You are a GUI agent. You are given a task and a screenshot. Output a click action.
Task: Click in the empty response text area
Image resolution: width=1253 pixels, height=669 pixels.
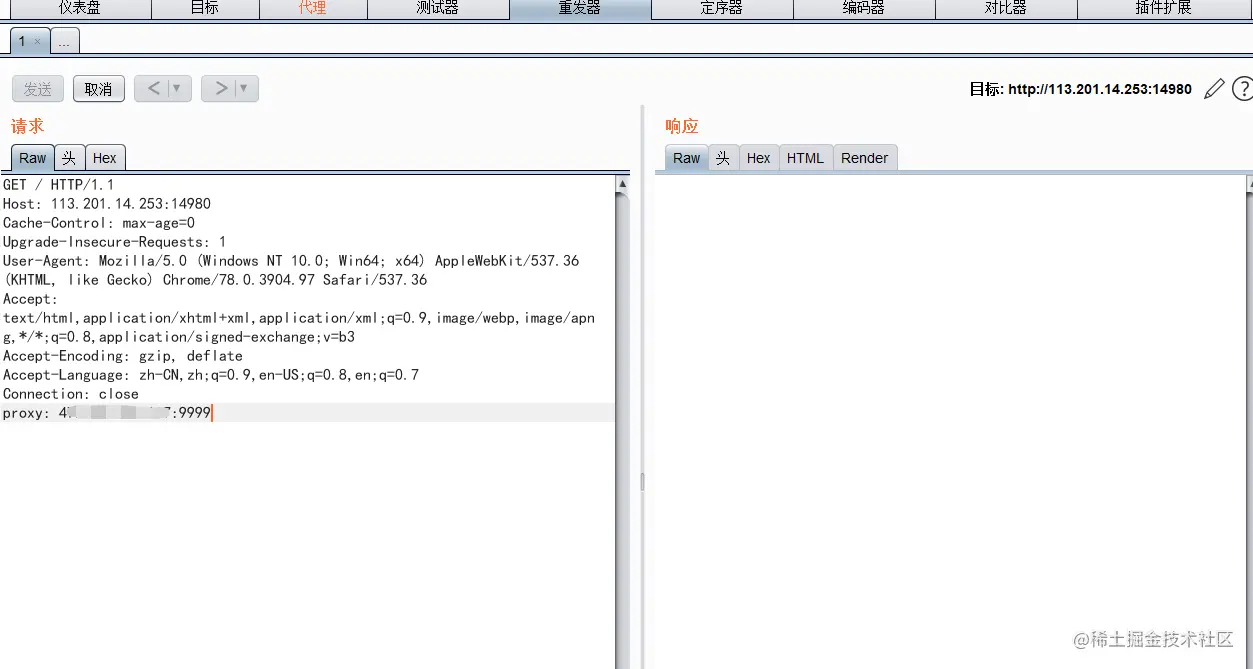click(x=950, y=420)
